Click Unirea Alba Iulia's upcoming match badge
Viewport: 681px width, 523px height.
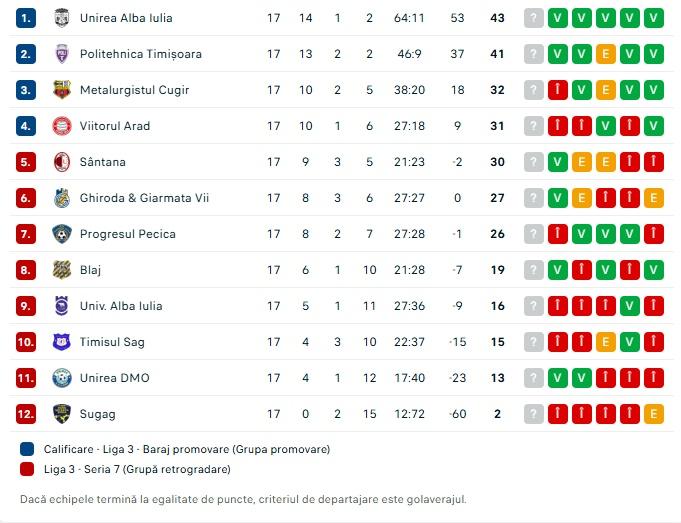pos(535,18)
